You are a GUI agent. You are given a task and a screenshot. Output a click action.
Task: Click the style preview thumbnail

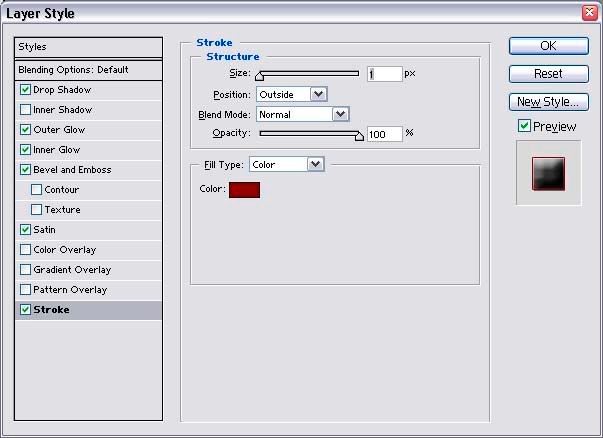(x=549, y=173)
